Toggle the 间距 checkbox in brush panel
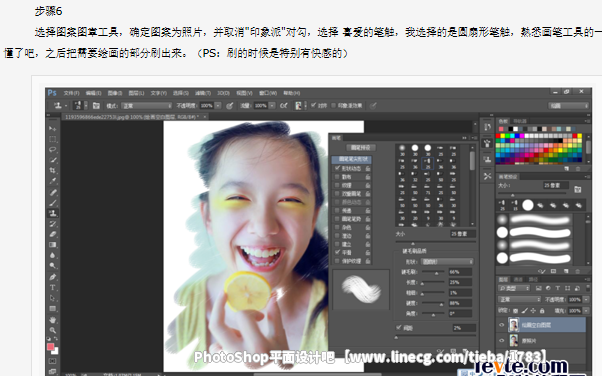The height and width of the screenshot is (376, 602). (x=399, y=328)
